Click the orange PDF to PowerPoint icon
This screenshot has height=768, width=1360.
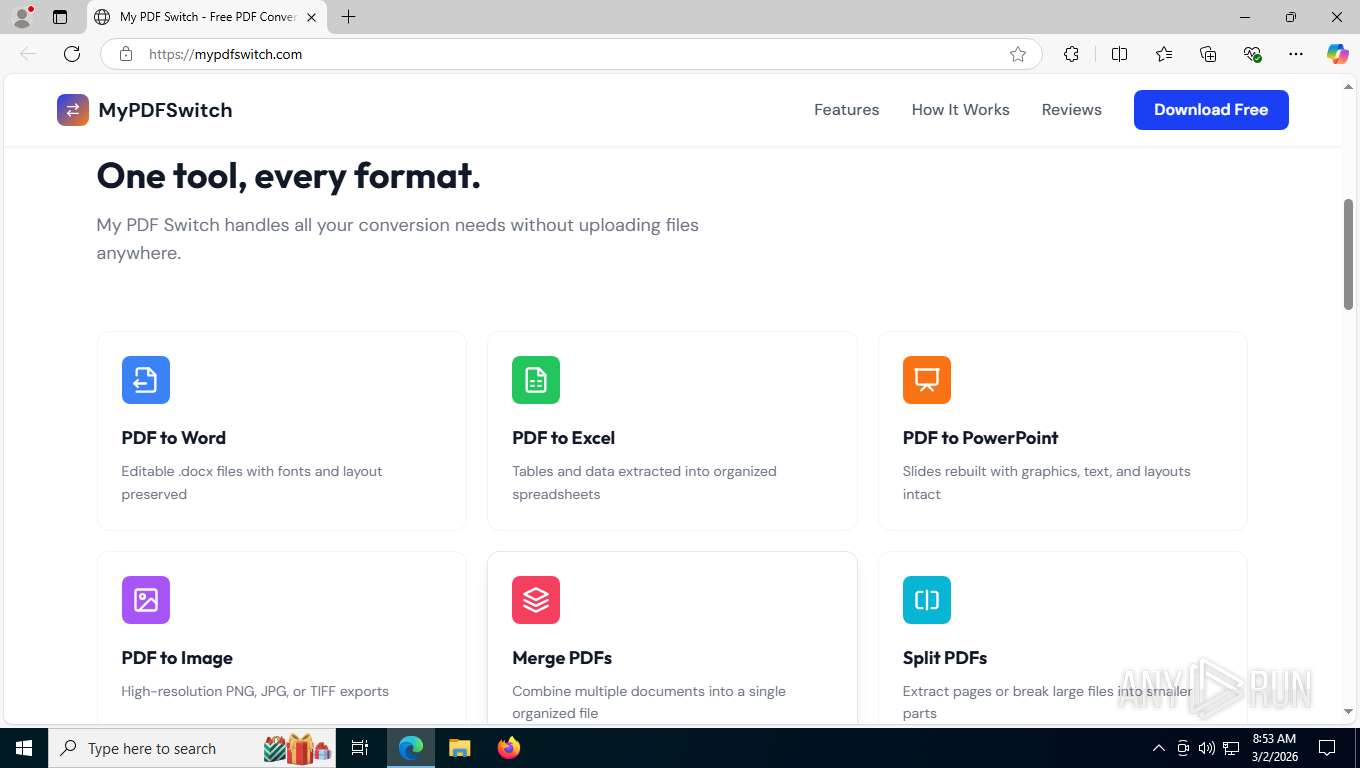(x=927, y=380)
